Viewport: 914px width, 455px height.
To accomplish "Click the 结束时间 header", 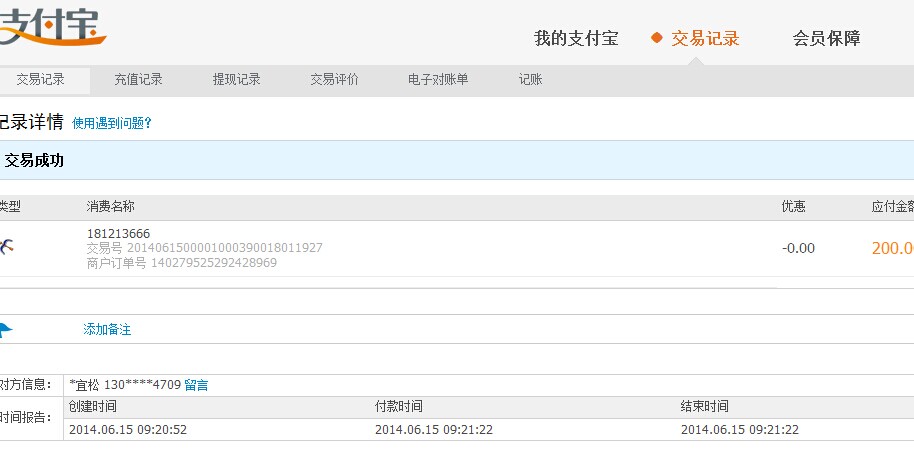I will coord(705,407).
